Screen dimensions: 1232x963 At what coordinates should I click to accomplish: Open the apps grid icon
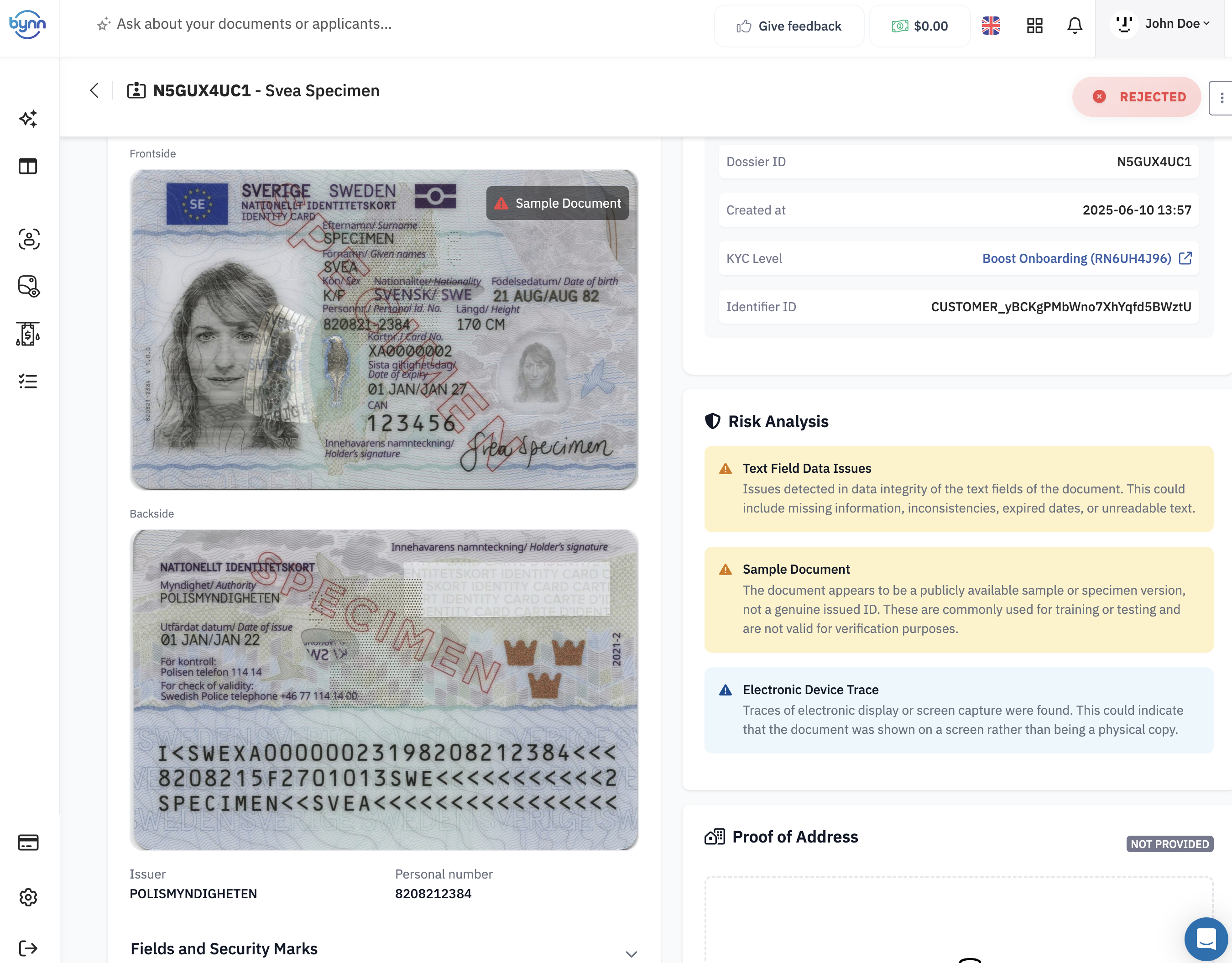[1034, 26]
